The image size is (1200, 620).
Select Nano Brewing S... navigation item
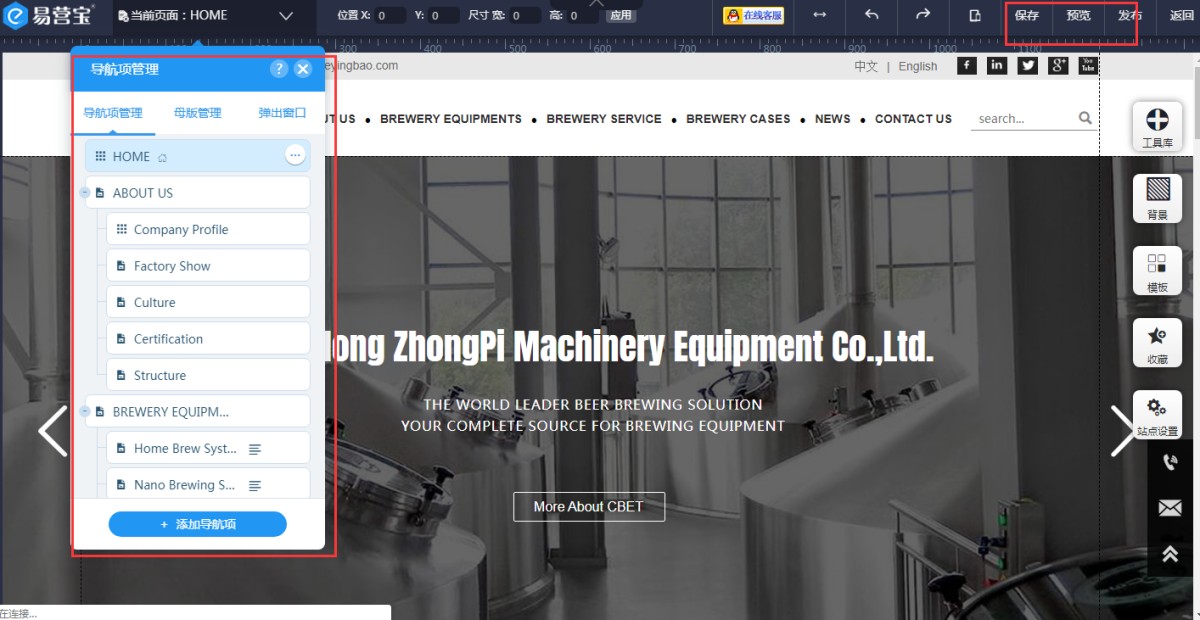208,485
